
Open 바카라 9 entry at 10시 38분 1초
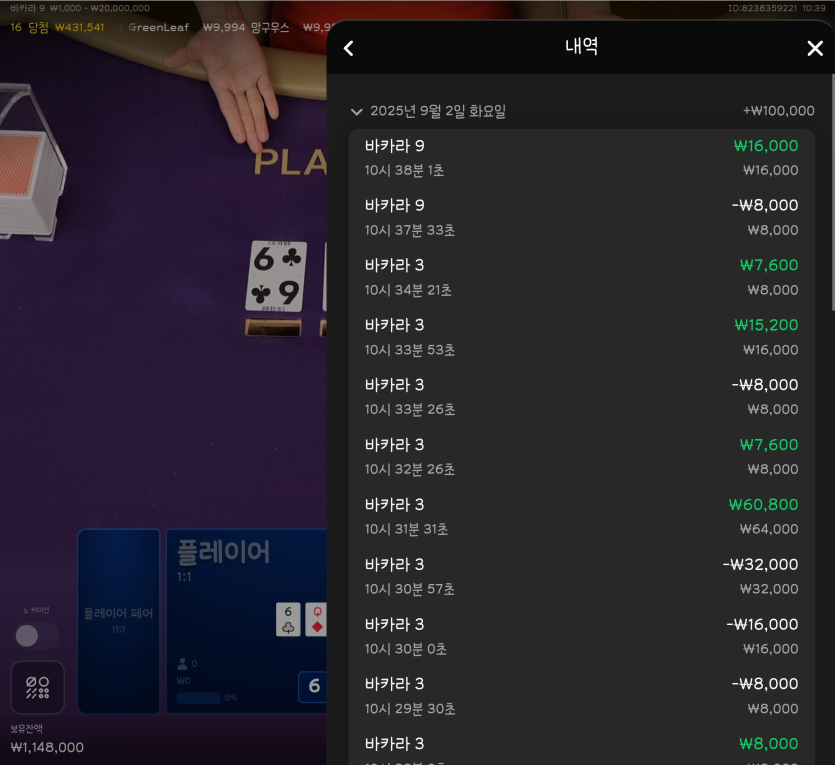[x=582, y=158]
